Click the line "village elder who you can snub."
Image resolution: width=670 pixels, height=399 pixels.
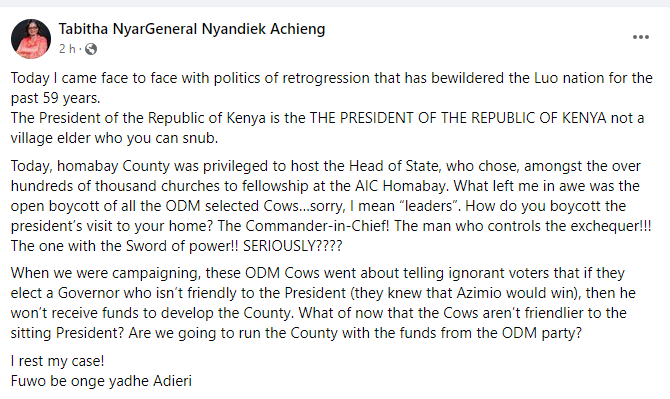click(115, 138)
